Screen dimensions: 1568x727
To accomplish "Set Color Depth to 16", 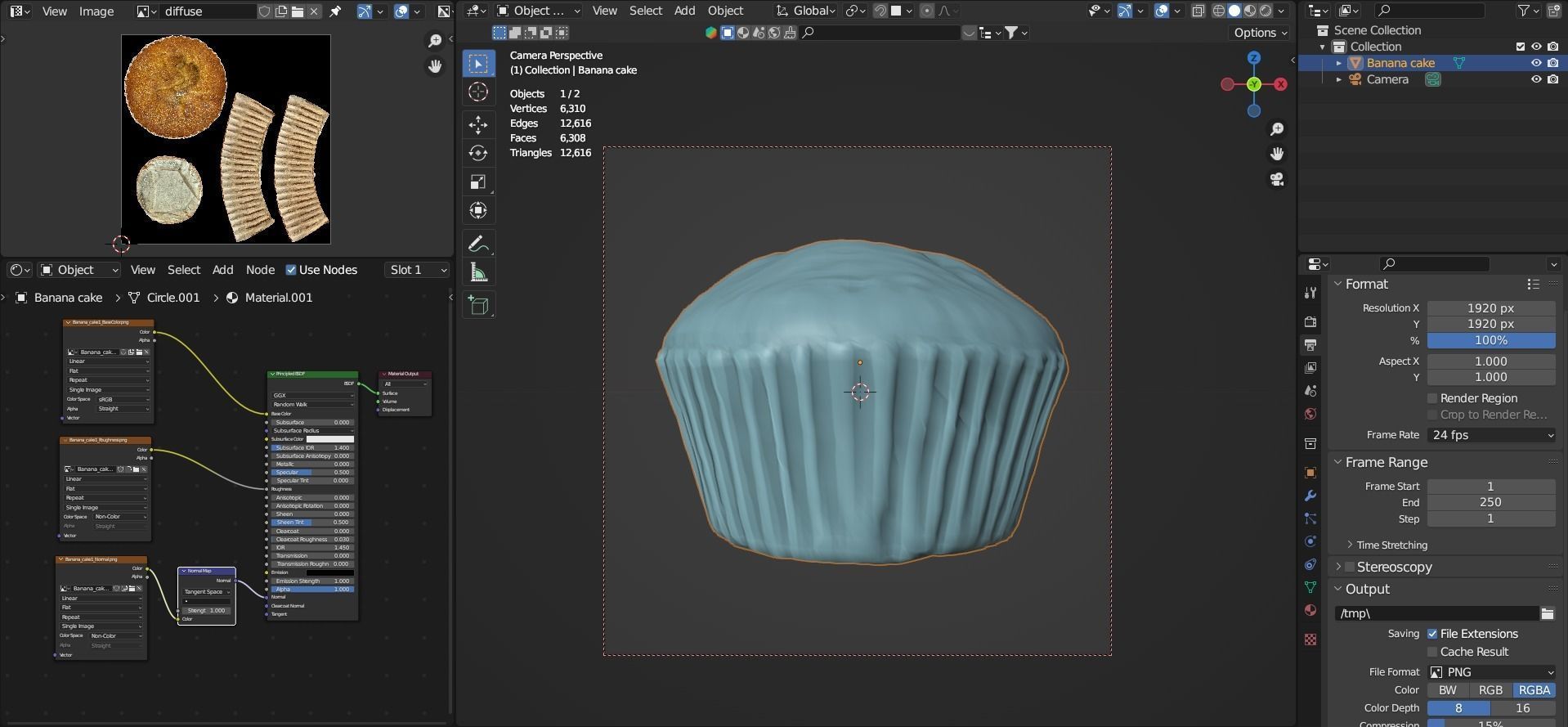I will (1523, 708).
